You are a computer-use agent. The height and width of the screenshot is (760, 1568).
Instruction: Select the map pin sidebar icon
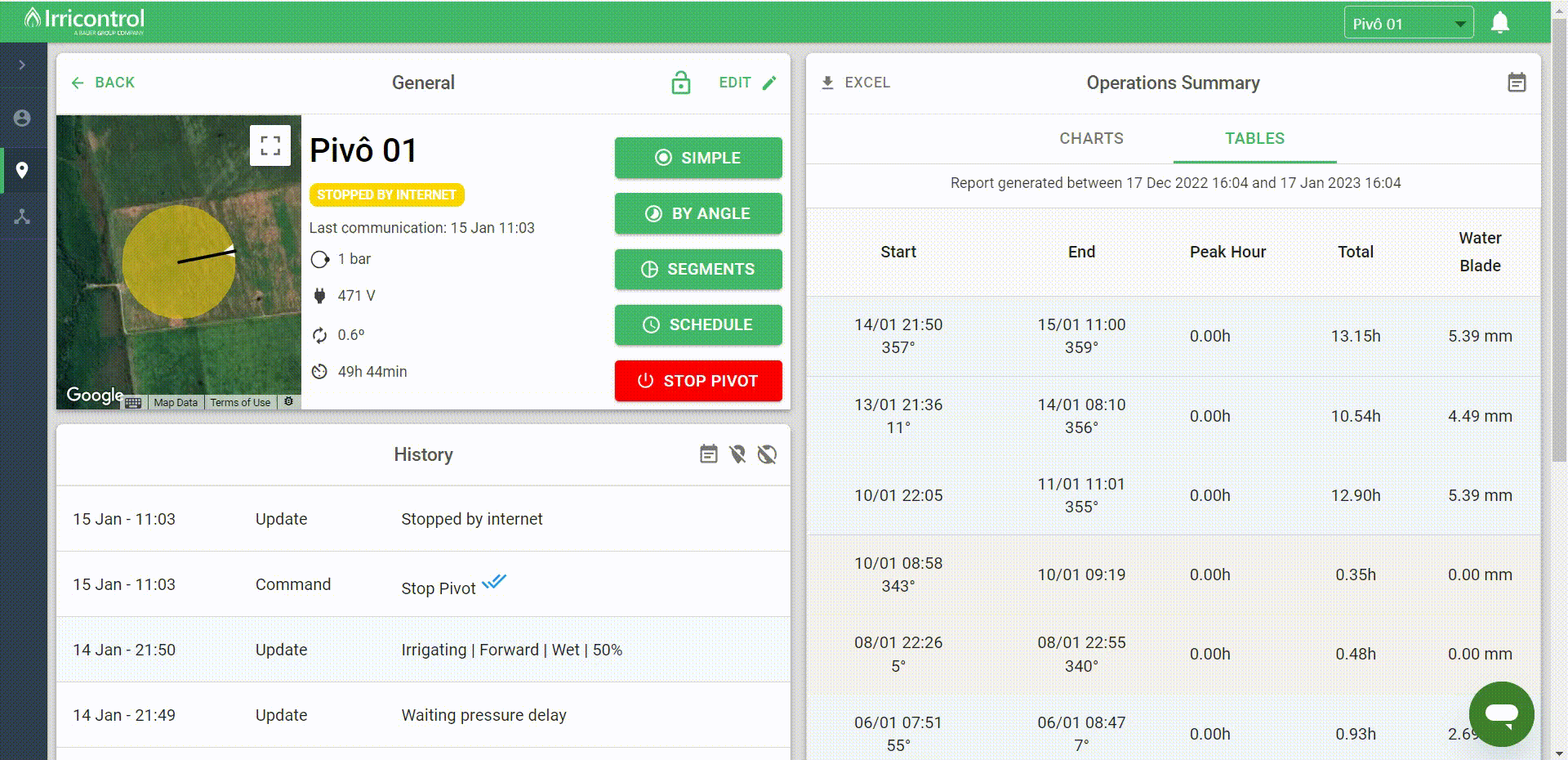[x=22, y=170]
